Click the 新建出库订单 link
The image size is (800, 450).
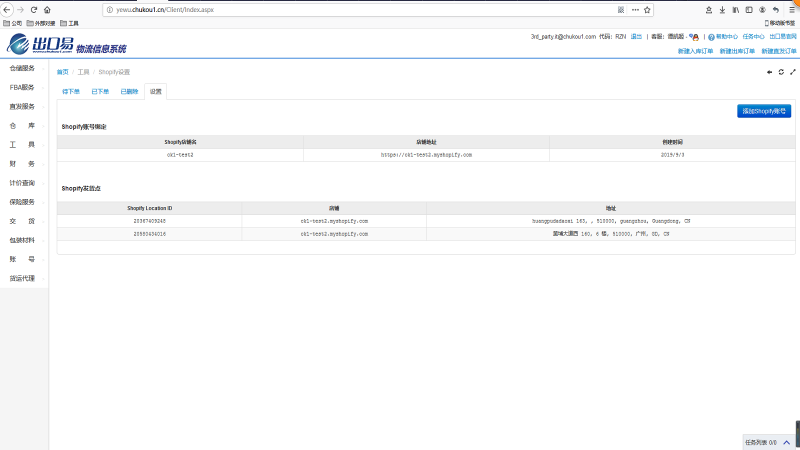pos(737,51)
